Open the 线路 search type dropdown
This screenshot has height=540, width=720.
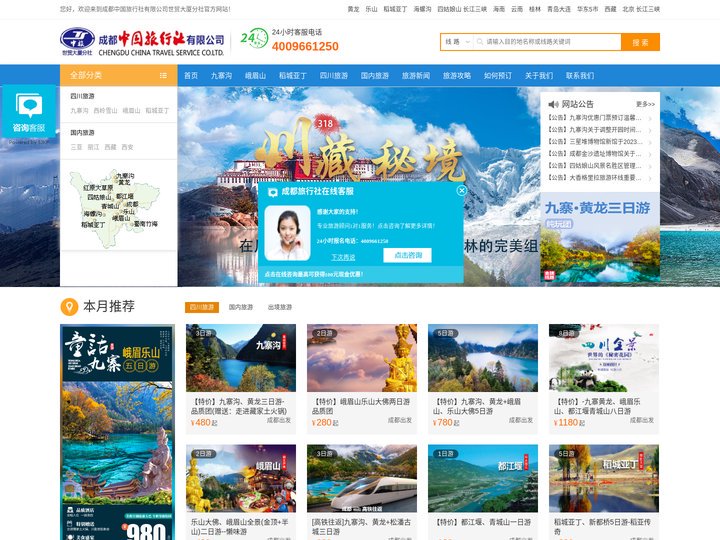pos(457,42)
